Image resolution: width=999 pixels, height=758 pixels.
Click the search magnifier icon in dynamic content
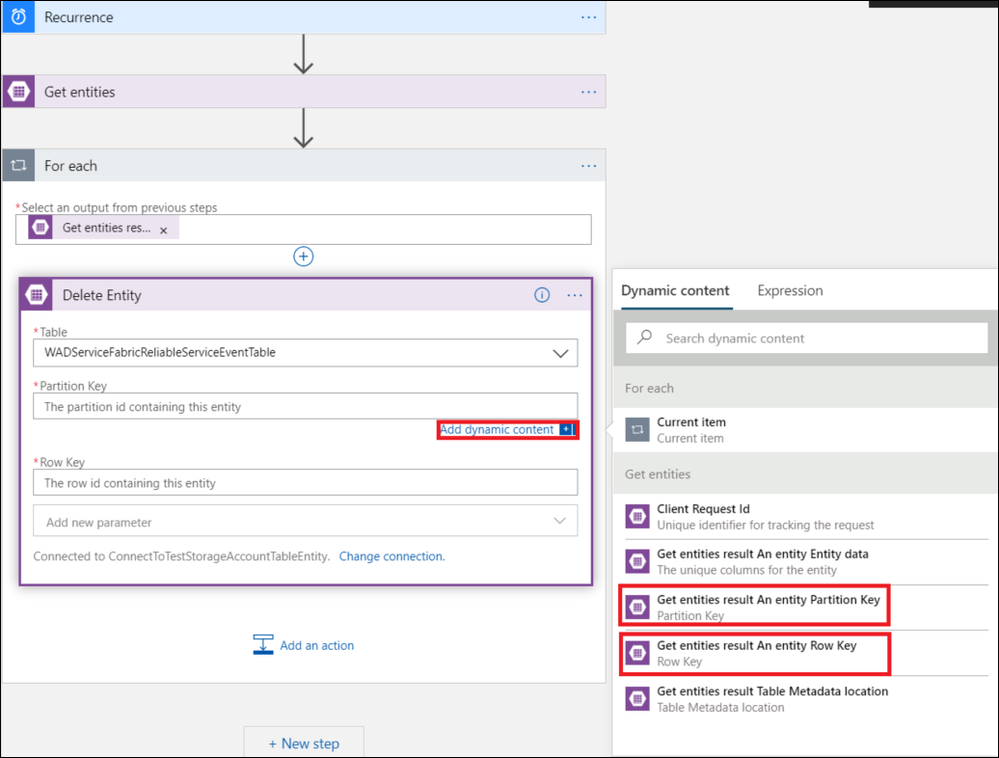click(x=645, y=337)
